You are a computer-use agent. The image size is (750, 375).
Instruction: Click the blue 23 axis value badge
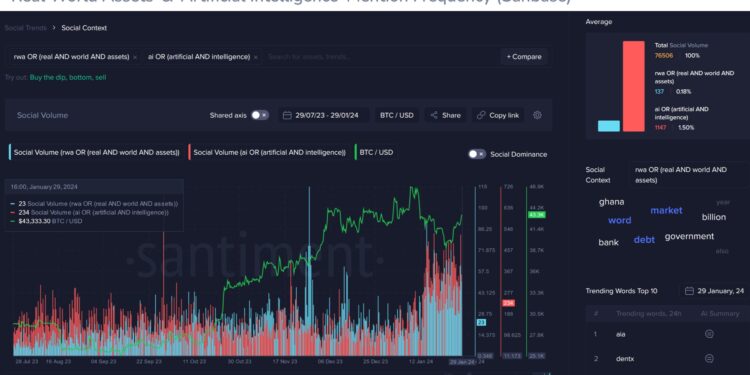point(481,322)
